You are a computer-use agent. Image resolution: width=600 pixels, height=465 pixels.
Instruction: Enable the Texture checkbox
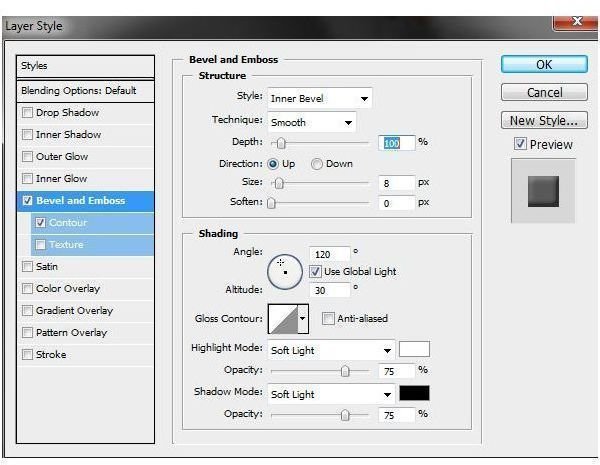tap(41, 244)
